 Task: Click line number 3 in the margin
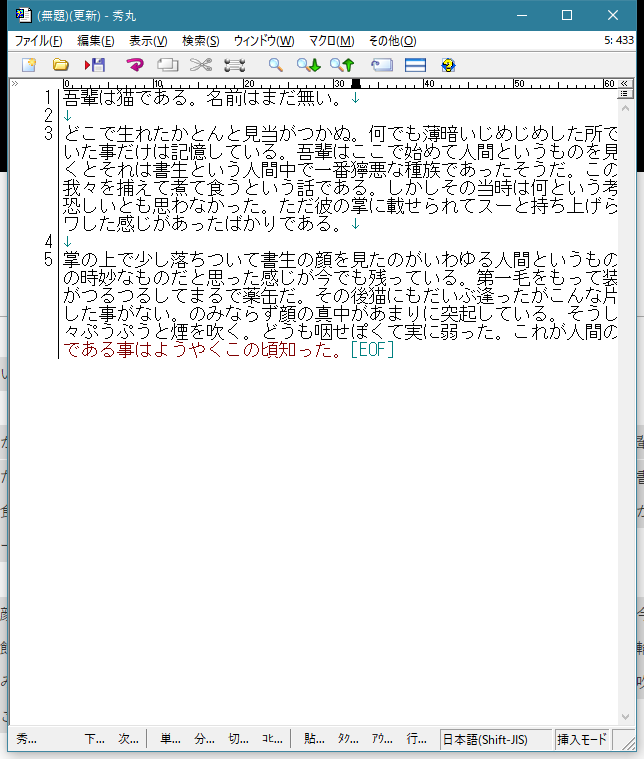(48, 133)
